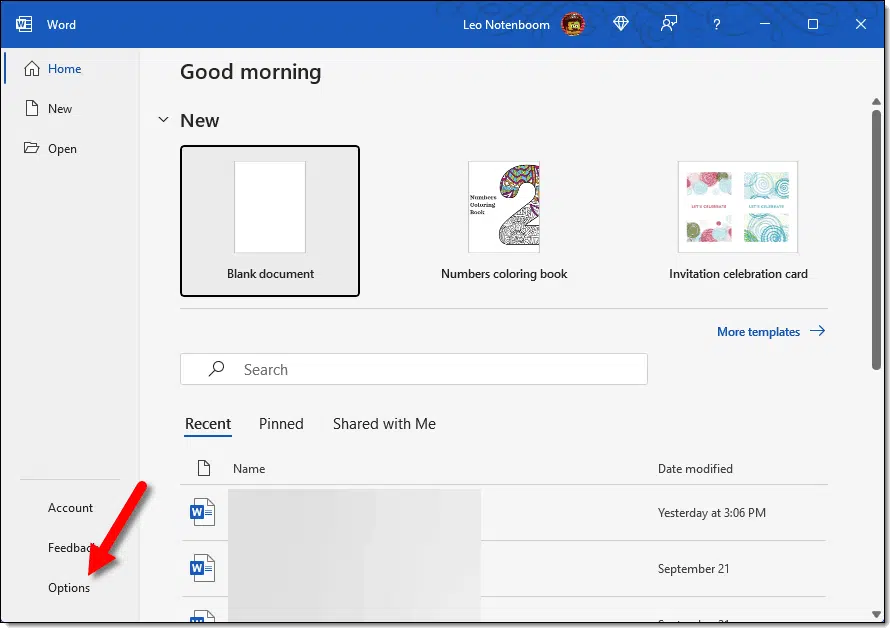Open Word Options
This screenshot has width=895, height=633.
pyautogui.click(x=69, y=588)
